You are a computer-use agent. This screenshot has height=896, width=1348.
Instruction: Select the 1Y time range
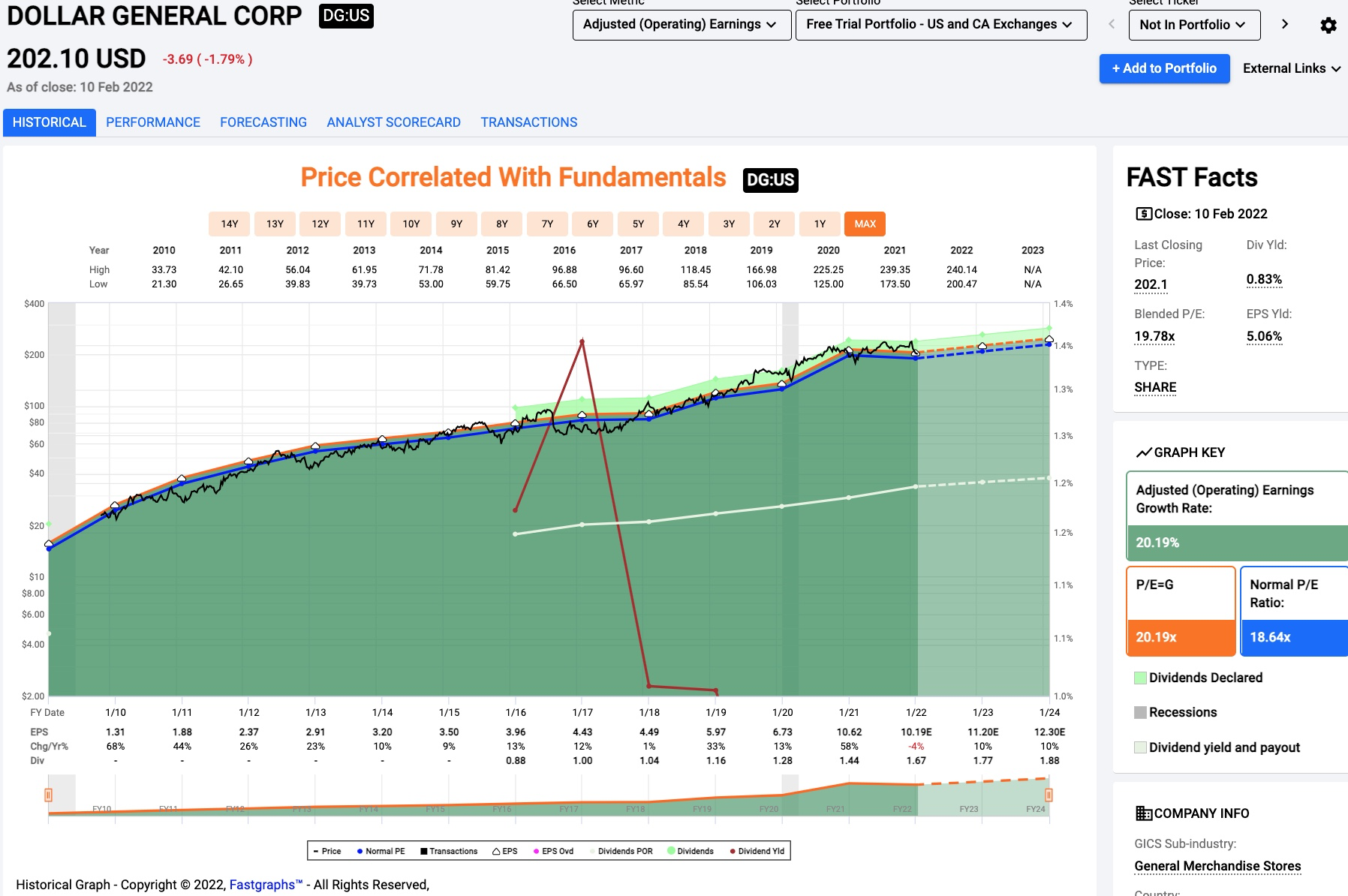[x=820, y=224]
